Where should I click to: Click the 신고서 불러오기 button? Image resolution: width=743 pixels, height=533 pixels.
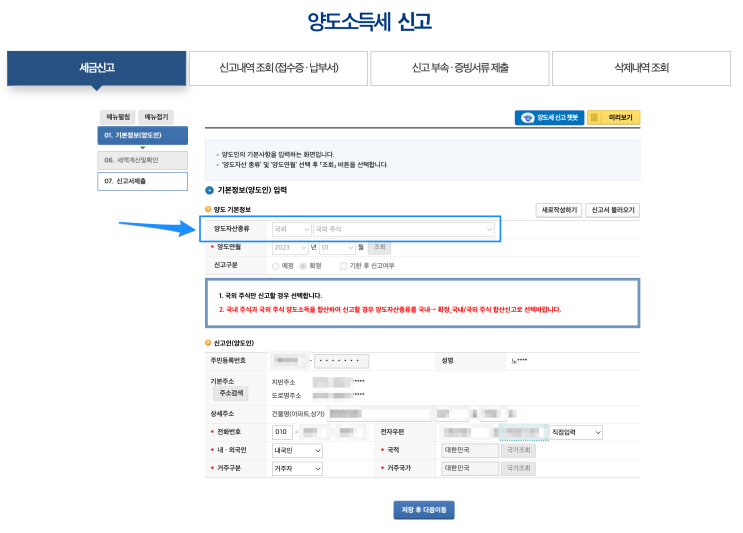(x=613, y=210)
